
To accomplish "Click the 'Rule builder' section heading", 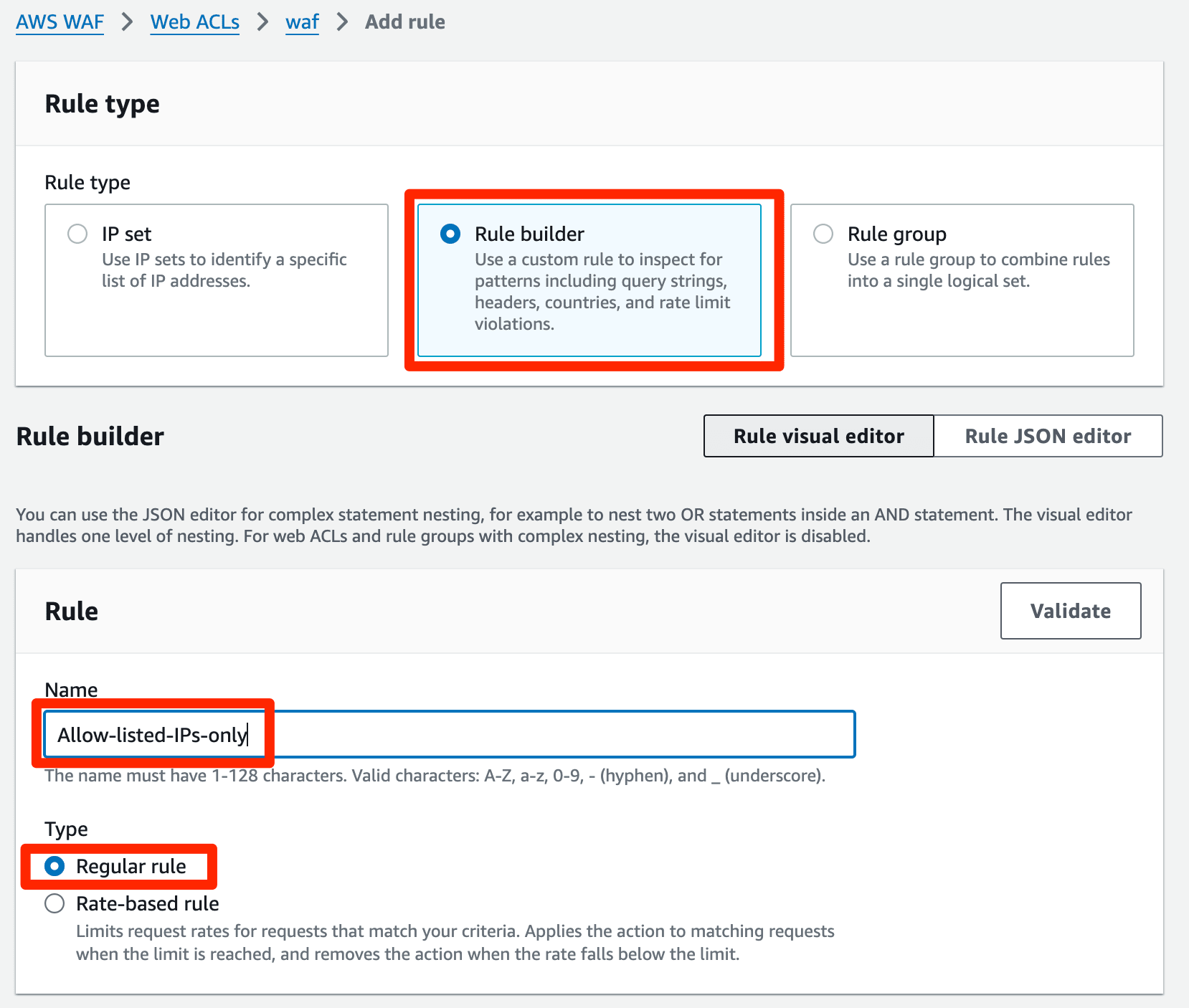I will pyautogui.click(x=90, y=436).
